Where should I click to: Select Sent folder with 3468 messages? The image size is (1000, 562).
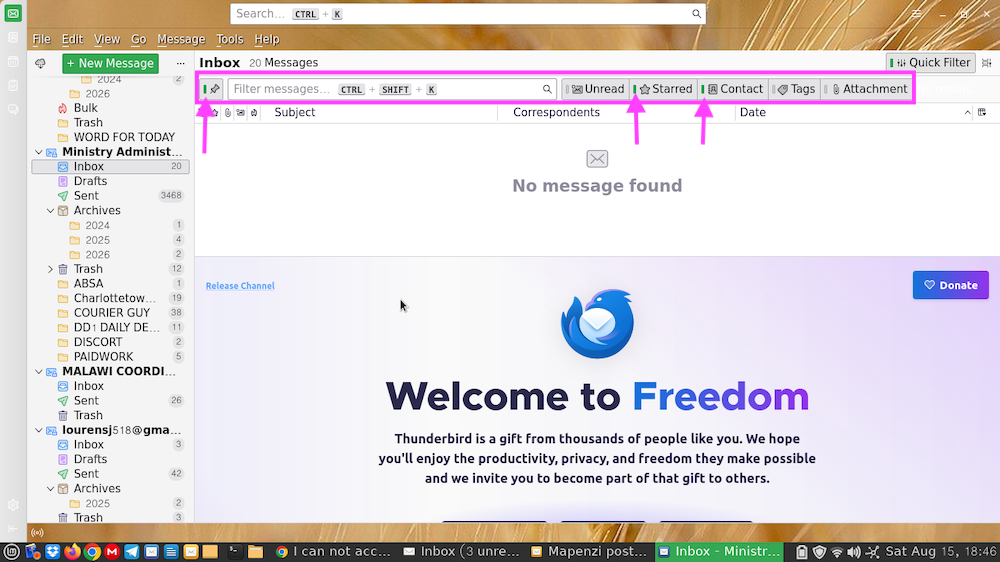click(x=110, y=196)
